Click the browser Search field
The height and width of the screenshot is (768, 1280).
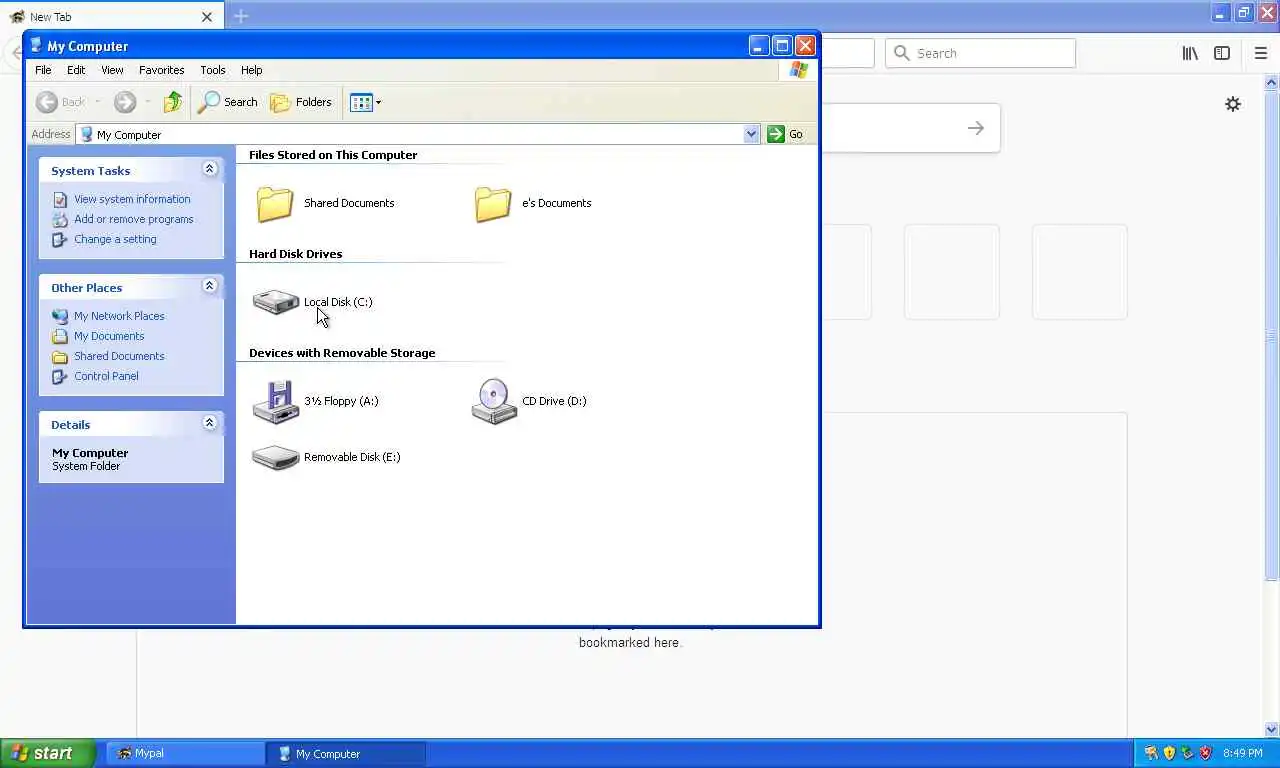click(x=980, y=53)
